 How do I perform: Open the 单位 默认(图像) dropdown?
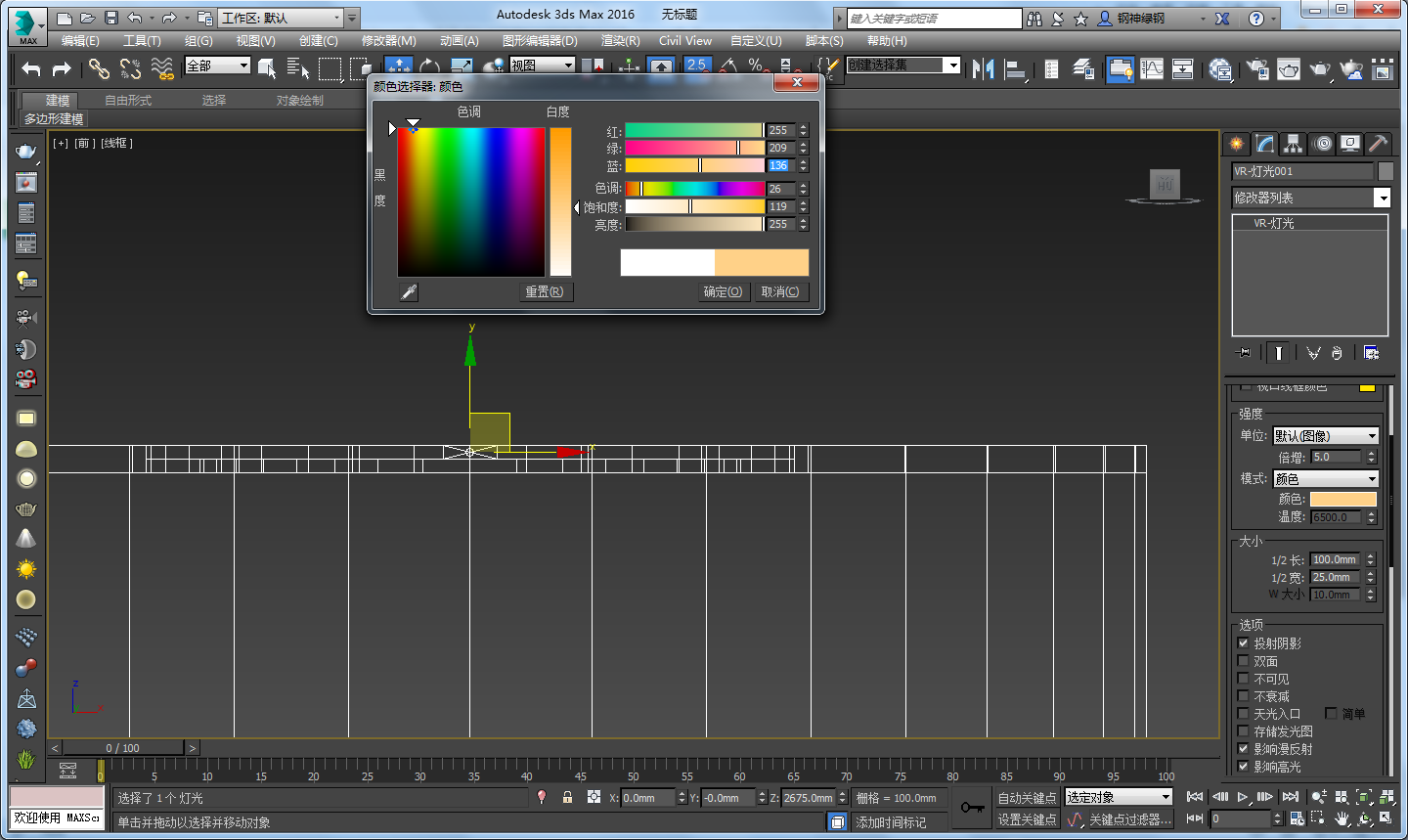(x=1325, y=435)
